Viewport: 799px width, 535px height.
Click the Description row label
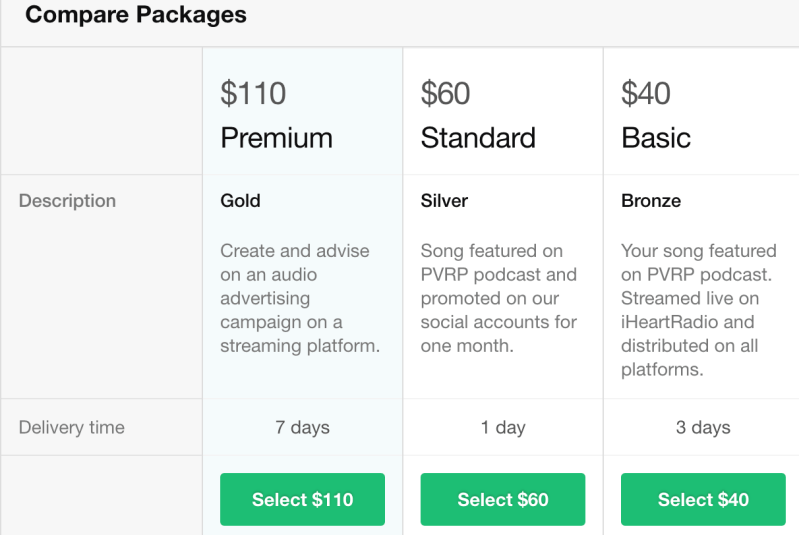point(67,201)
